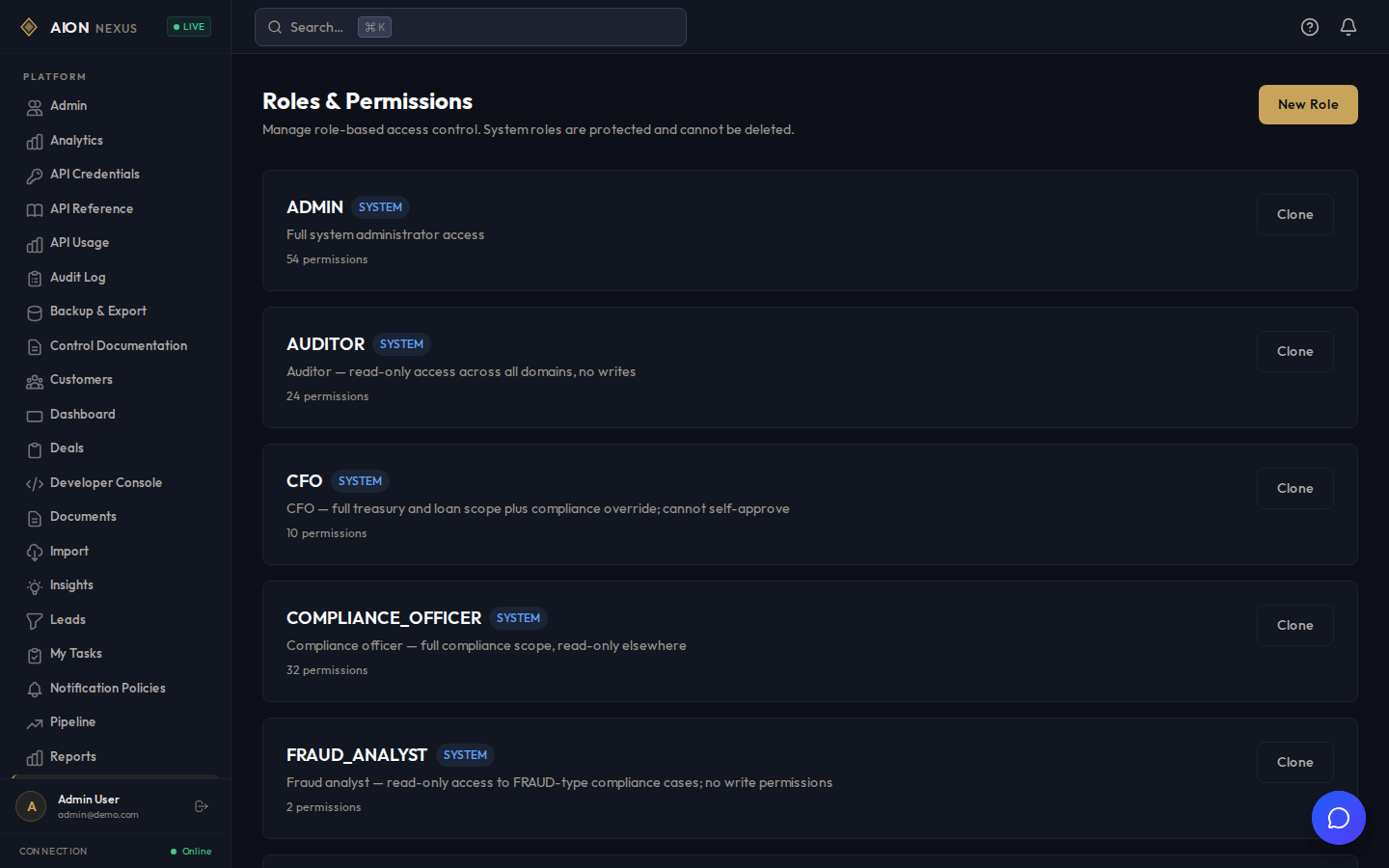Screen dimensions: 1389x868
Task: Clone the COMPLIANCE_OFFICER role
Action: (1295, 625)
